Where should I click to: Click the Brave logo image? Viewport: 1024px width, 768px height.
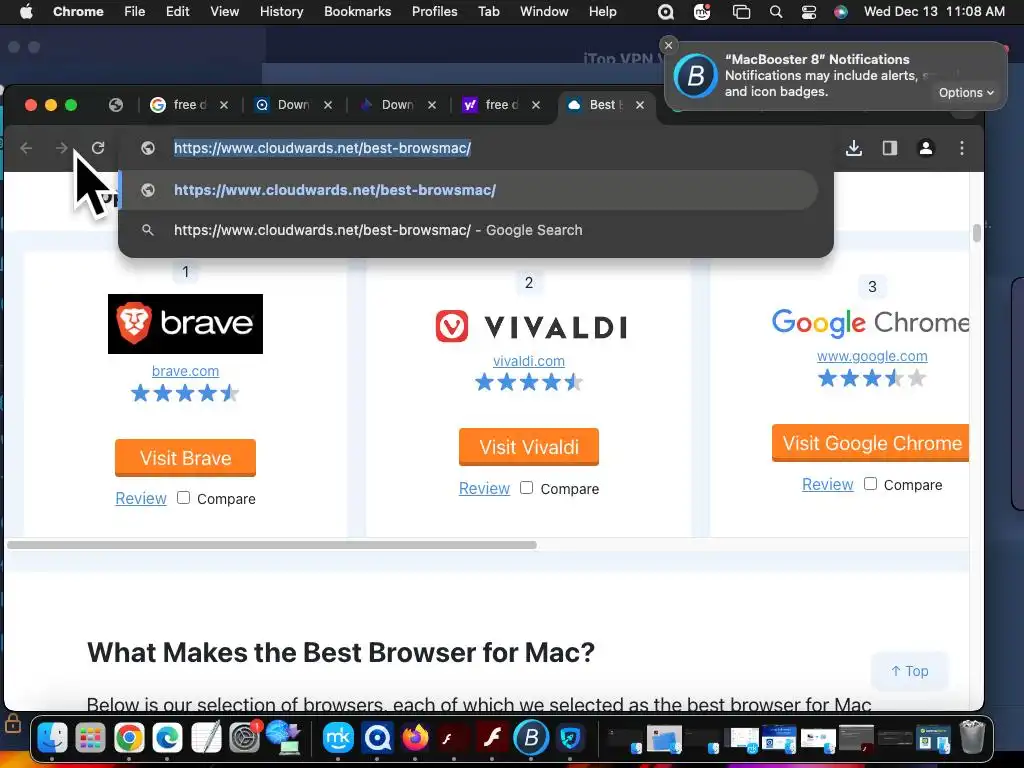pos(185,324)
